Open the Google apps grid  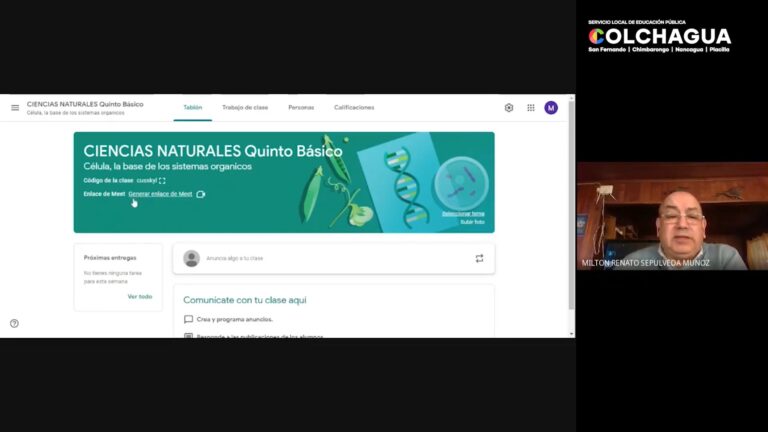pyautogui.click(x=530, y=108)
